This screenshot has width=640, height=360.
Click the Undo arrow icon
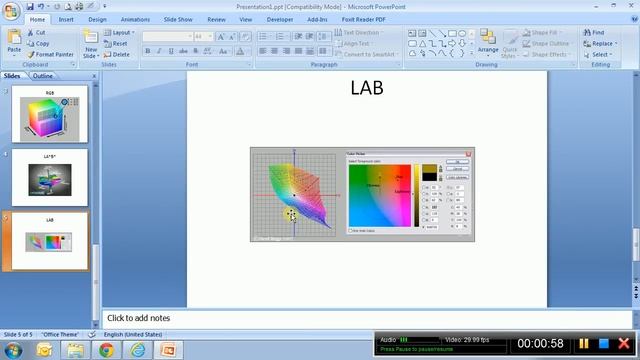[x=41, y=7]
